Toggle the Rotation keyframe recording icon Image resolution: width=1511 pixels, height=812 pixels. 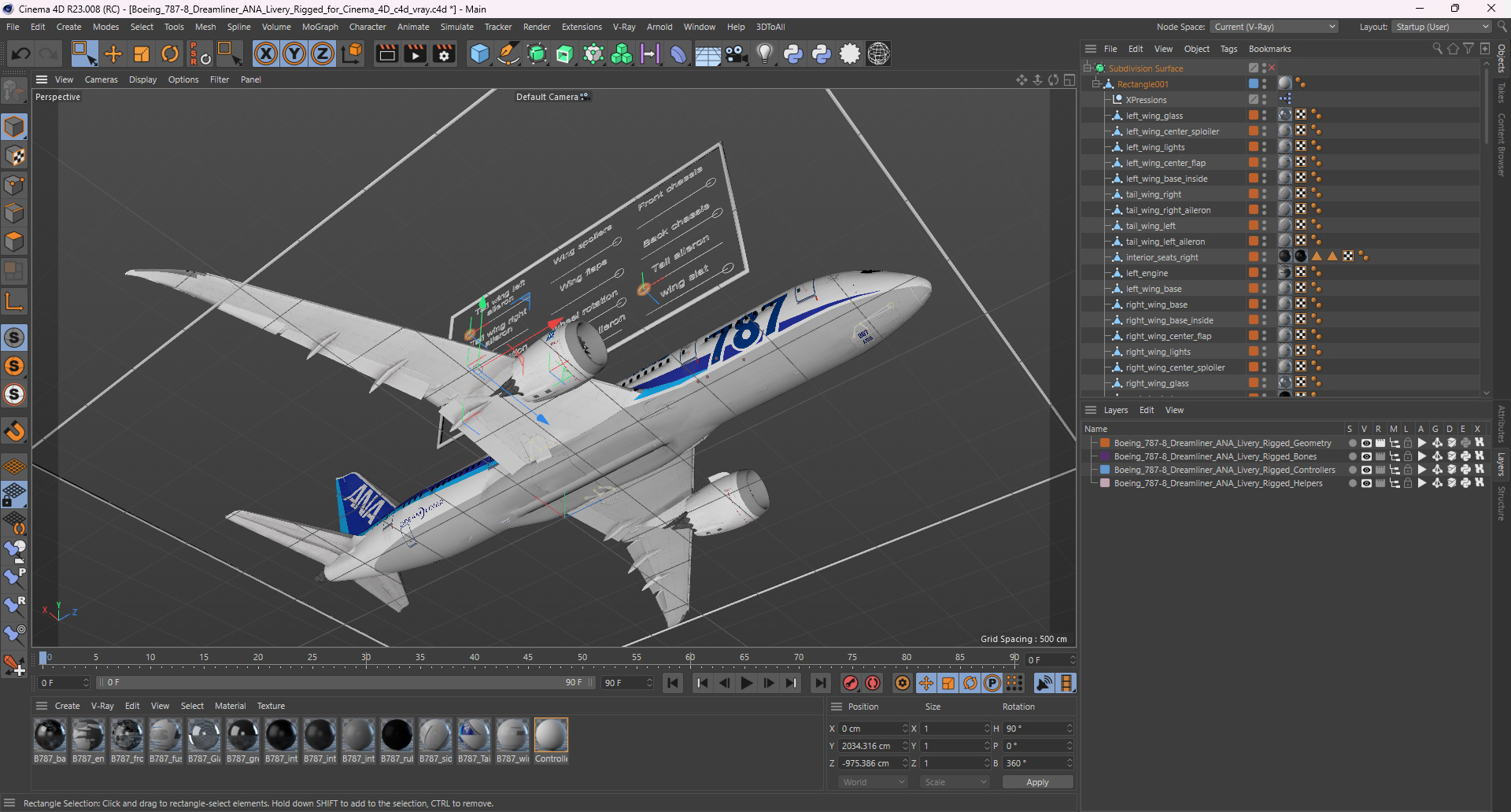[970, 683]
